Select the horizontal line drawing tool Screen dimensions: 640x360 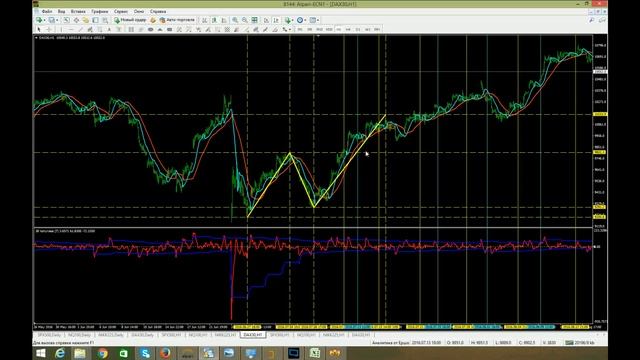71,29
